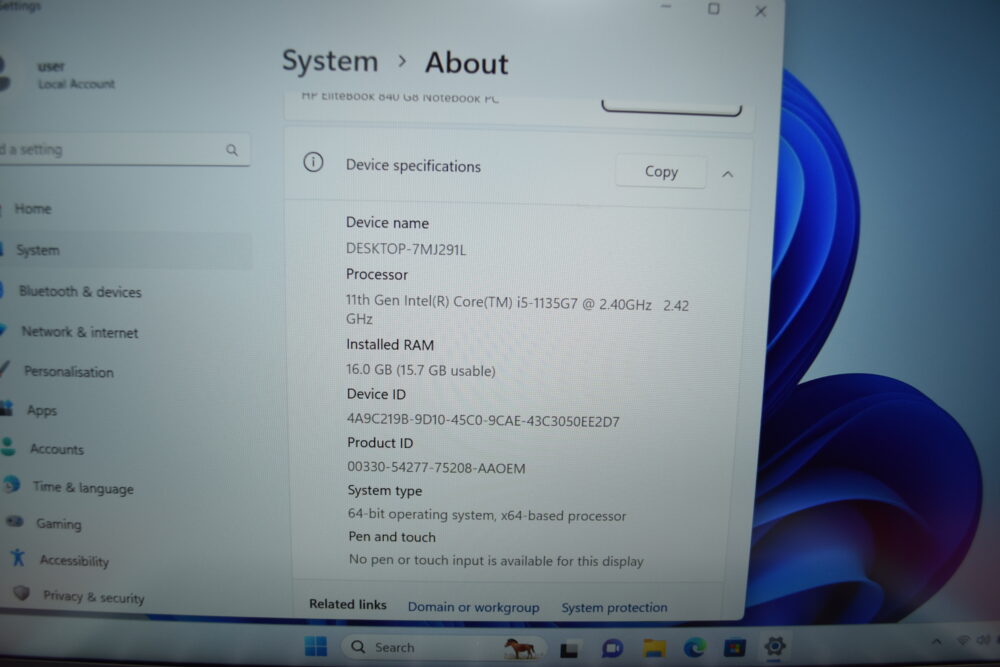Click the user Local Account profile

click(61, 75)
